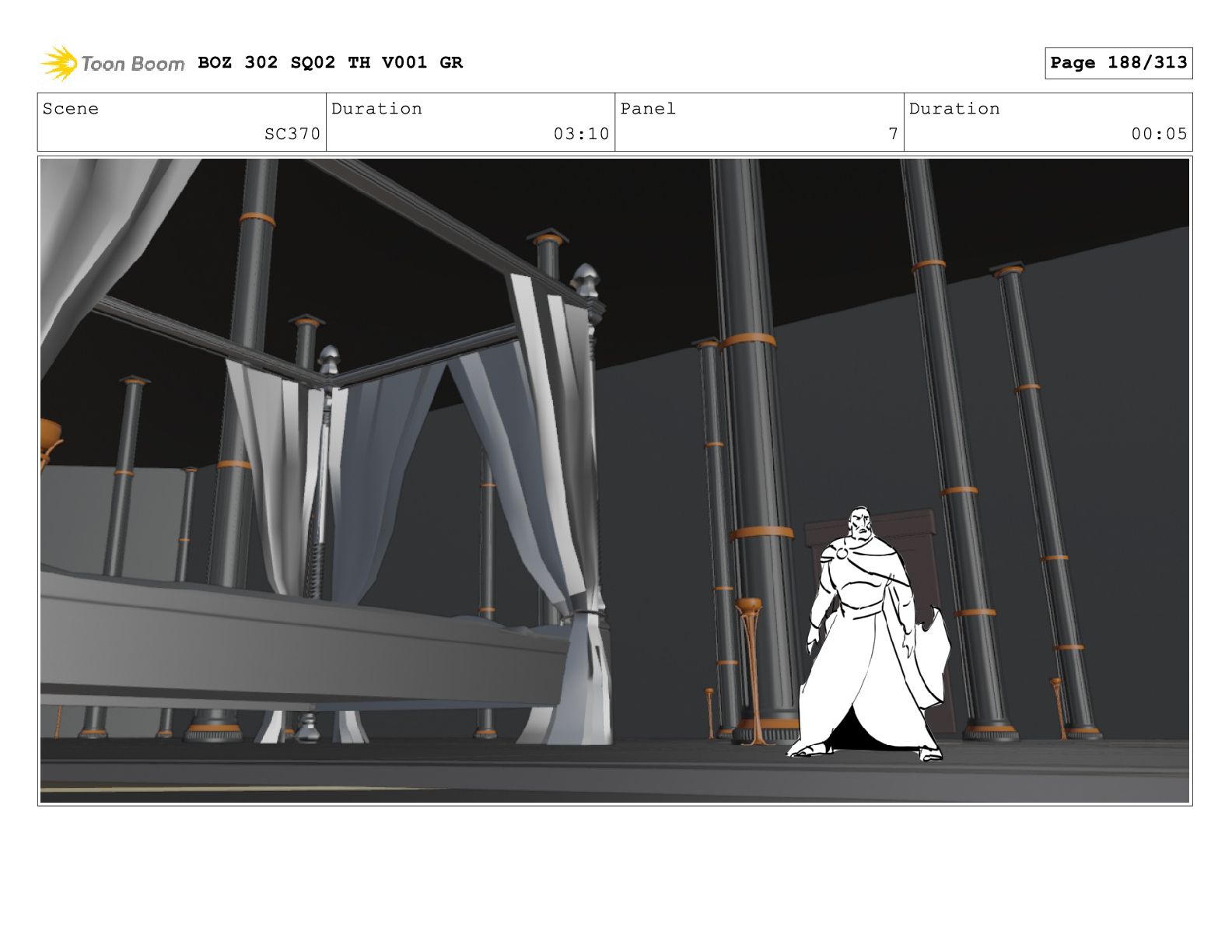1232x952 pixels.
Task: Click the Scene header label
Action: [71, 109]
